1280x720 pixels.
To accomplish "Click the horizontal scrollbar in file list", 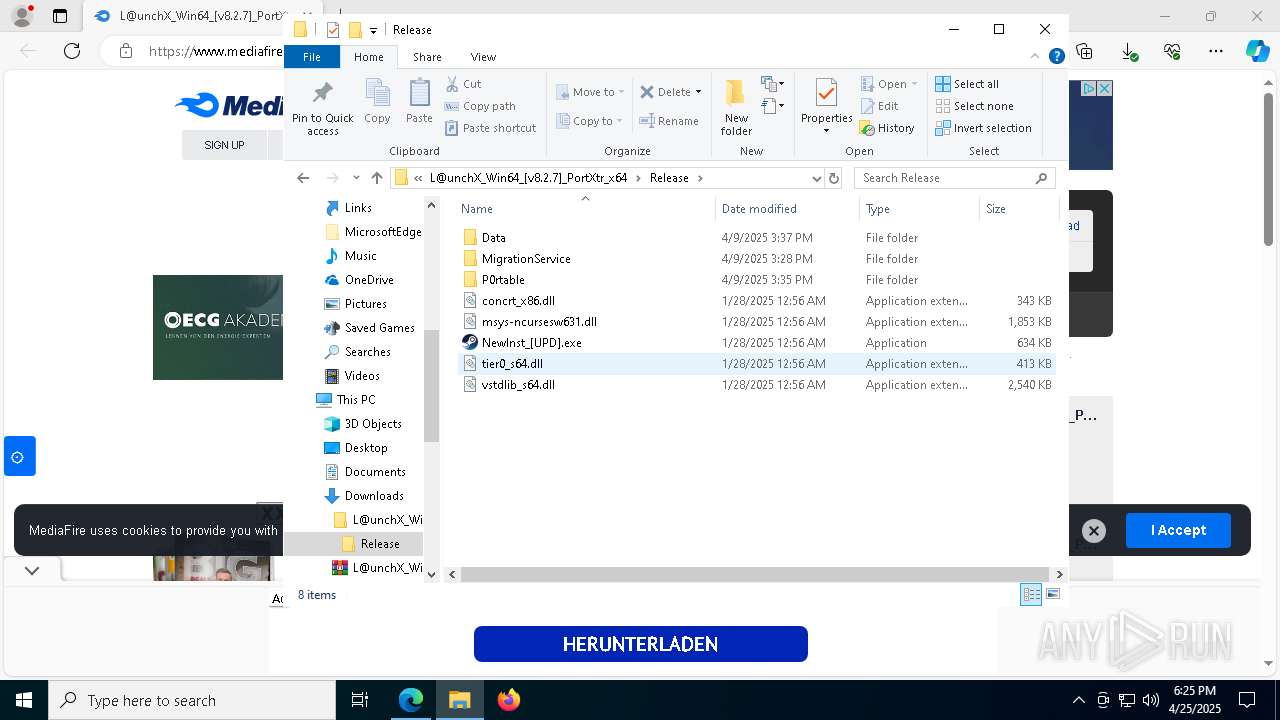I will pos(755,574).
